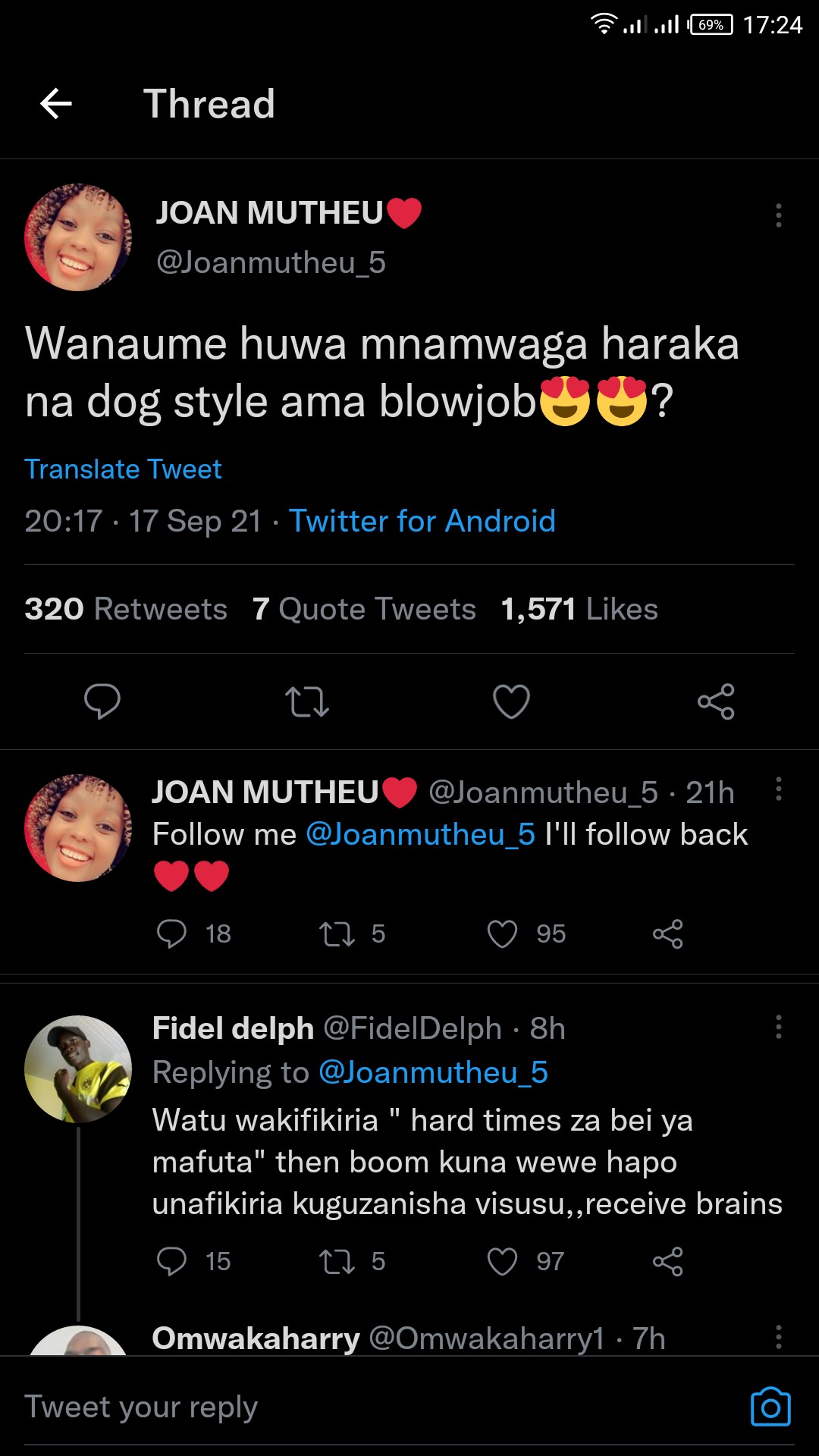
Task: Retweet the 'Follow me' reply
Action: (337, 934)
